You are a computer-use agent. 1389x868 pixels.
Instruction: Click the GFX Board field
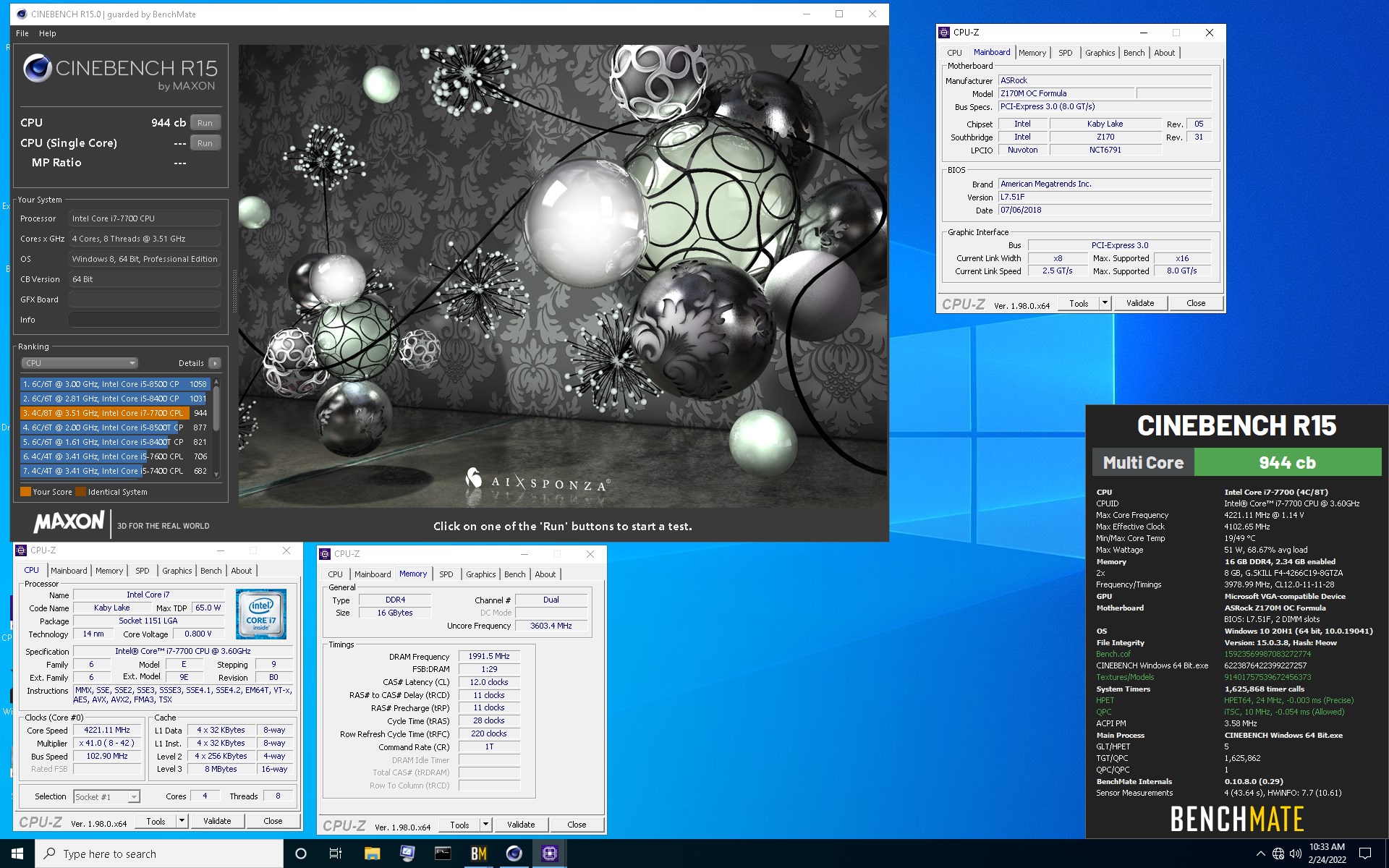pyautogui.click(x=145, y=299)
